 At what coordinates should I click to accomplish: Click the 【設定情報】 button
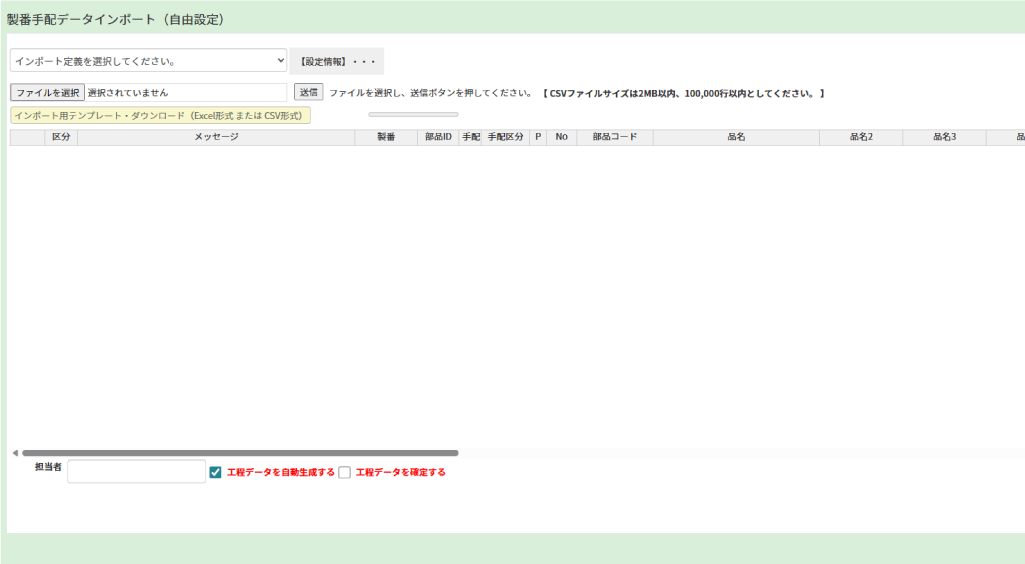point(336,61)
